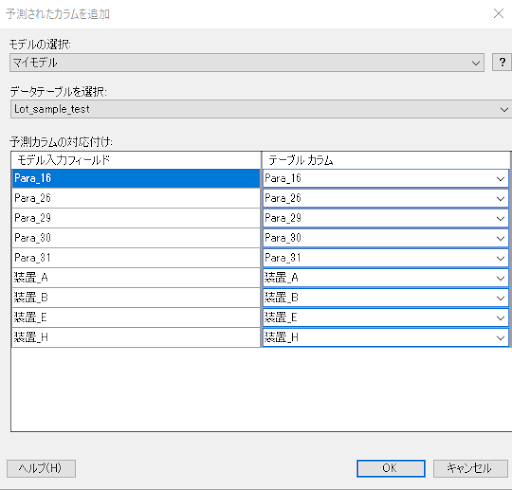Open the 装置_H table column dropdown
The image size is (512, 490).
(x=386, y=338)
